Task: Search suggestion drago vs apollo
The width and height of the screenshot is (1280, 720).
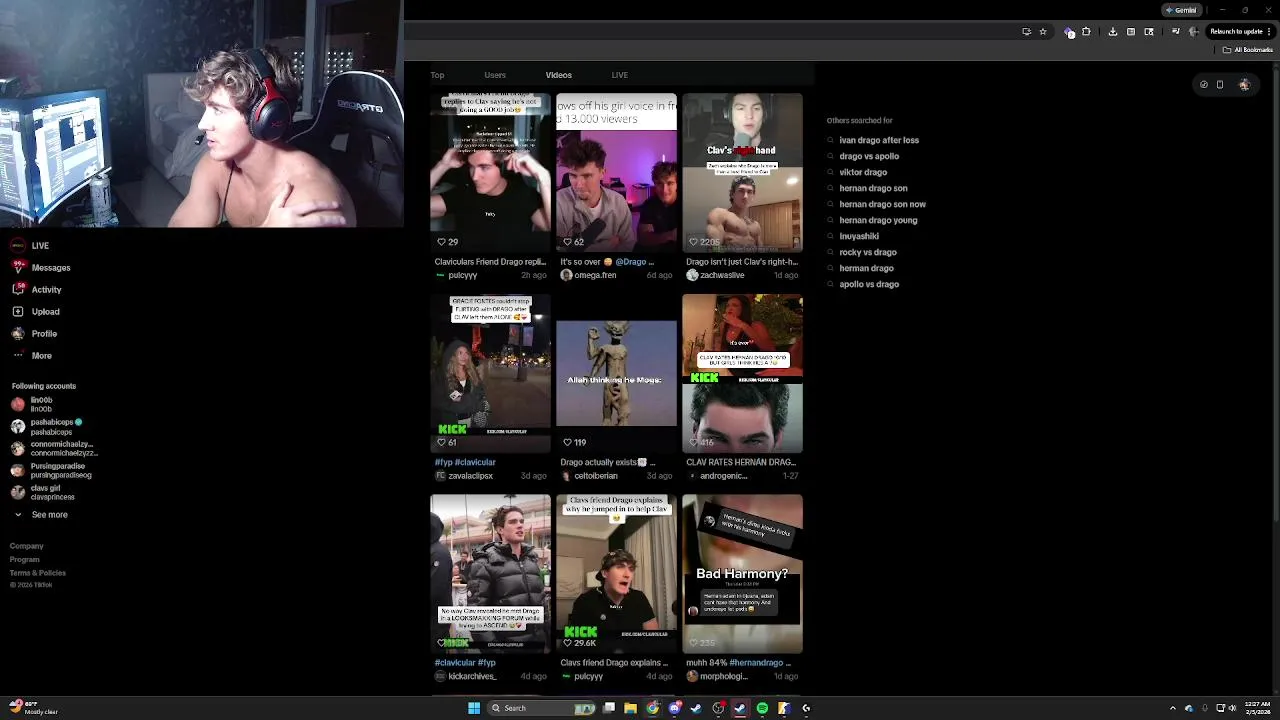Action: click(863, 156)
